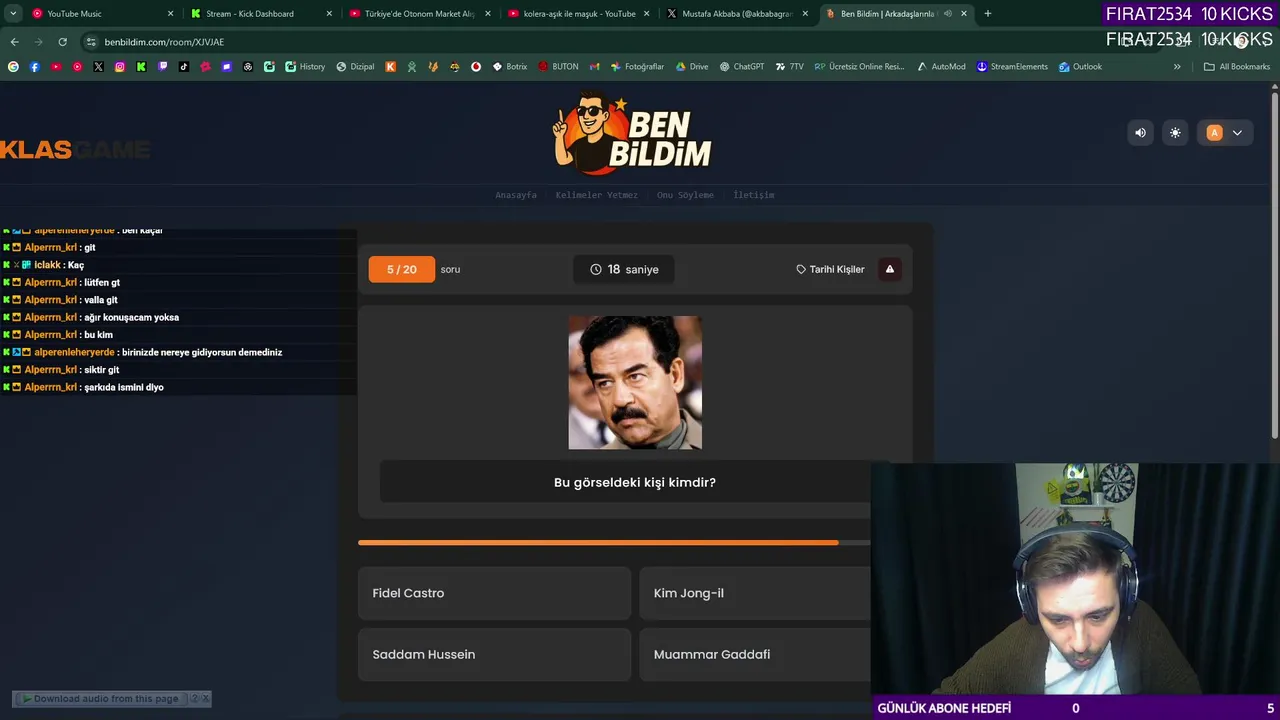This screenshot has width=1280, height=720.
Task: Show more bookmarks chevron
Action: 1177,67
